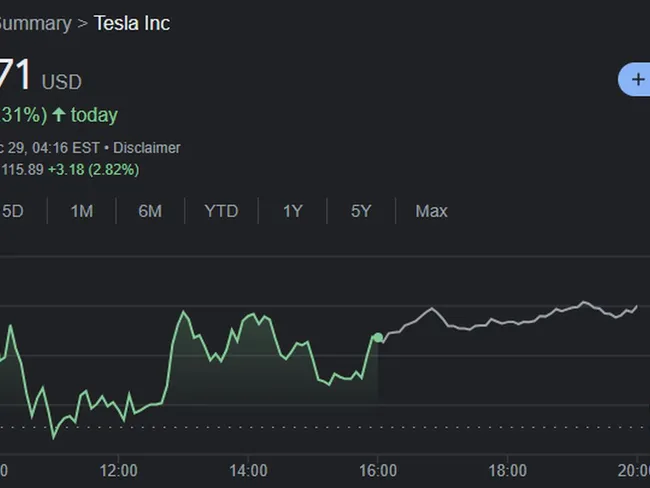Click the 18:00 time axis label
The width and height of the screenshot is (650, 488).
(507, 470)
